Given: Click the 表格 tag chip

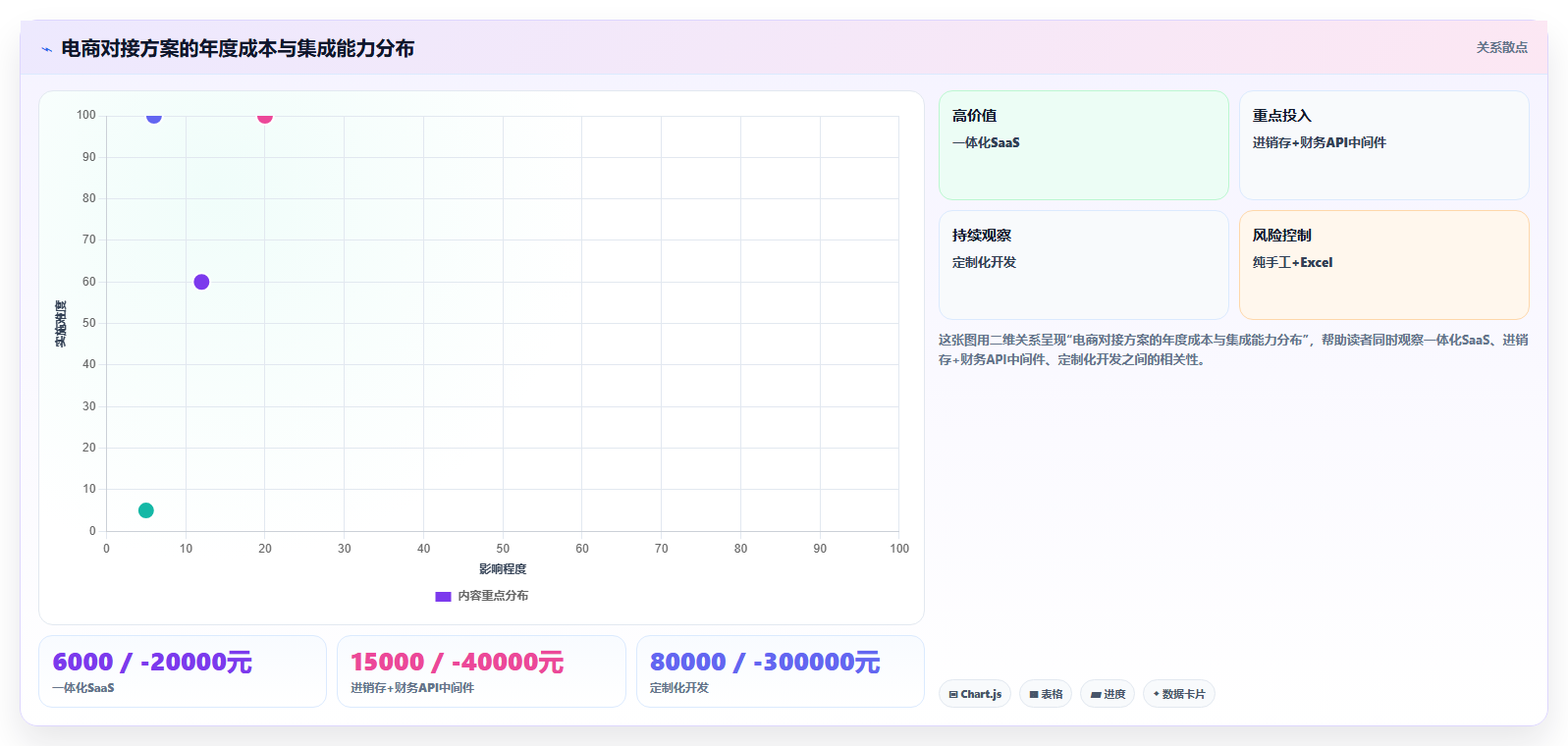Looking at the screenshot, I should point(1046,694).
